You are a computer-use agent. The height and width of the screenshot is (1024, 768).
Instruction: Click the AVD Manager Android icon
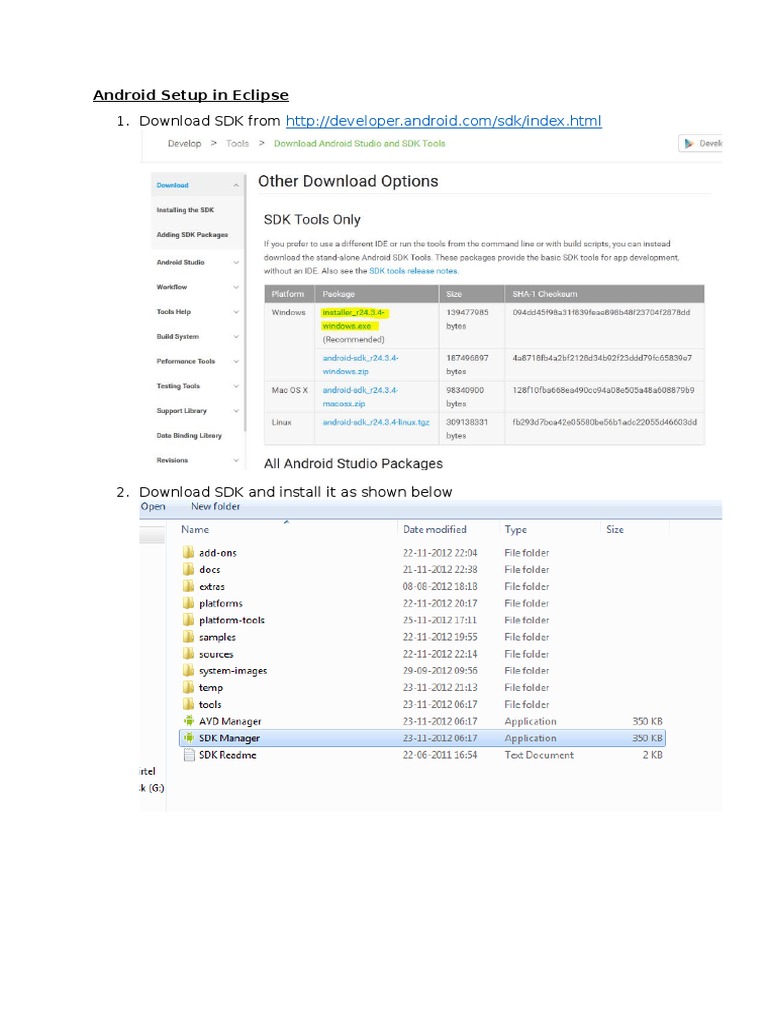189,721
